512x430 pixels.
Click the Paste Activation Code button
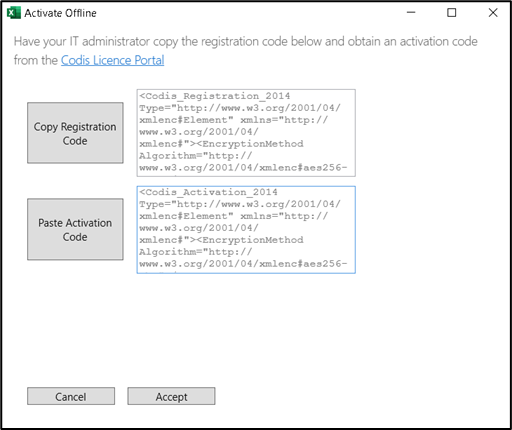click(x=75, y=229)
